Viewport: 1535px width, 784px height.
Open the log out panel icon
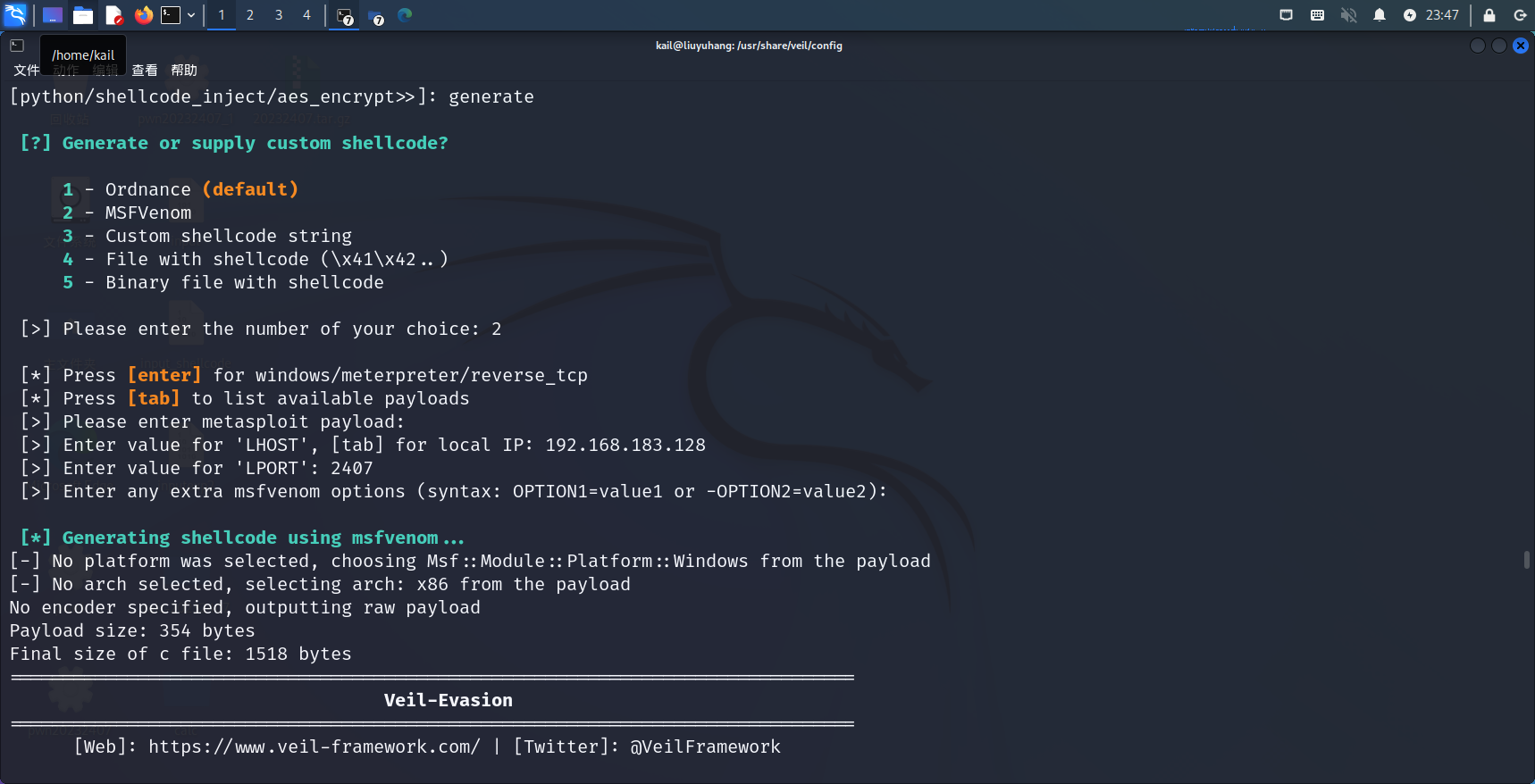[x=1520, y=15]
